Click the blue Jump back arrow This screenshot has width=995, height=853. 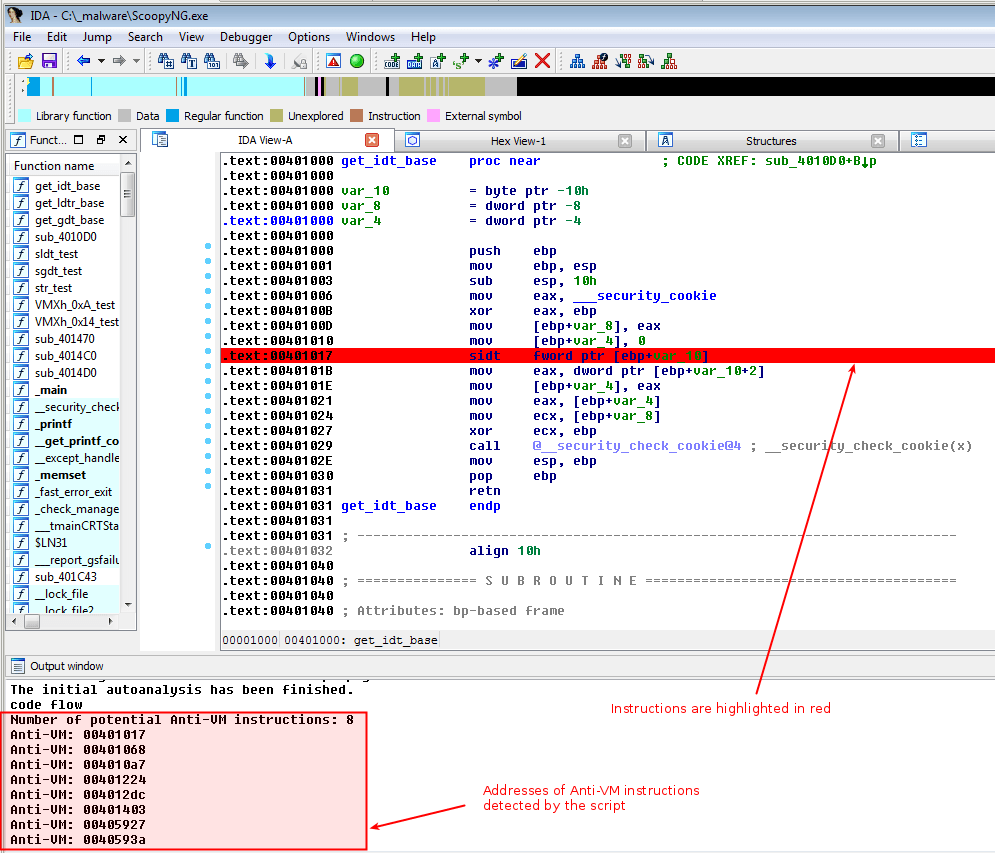coord(84,61)
